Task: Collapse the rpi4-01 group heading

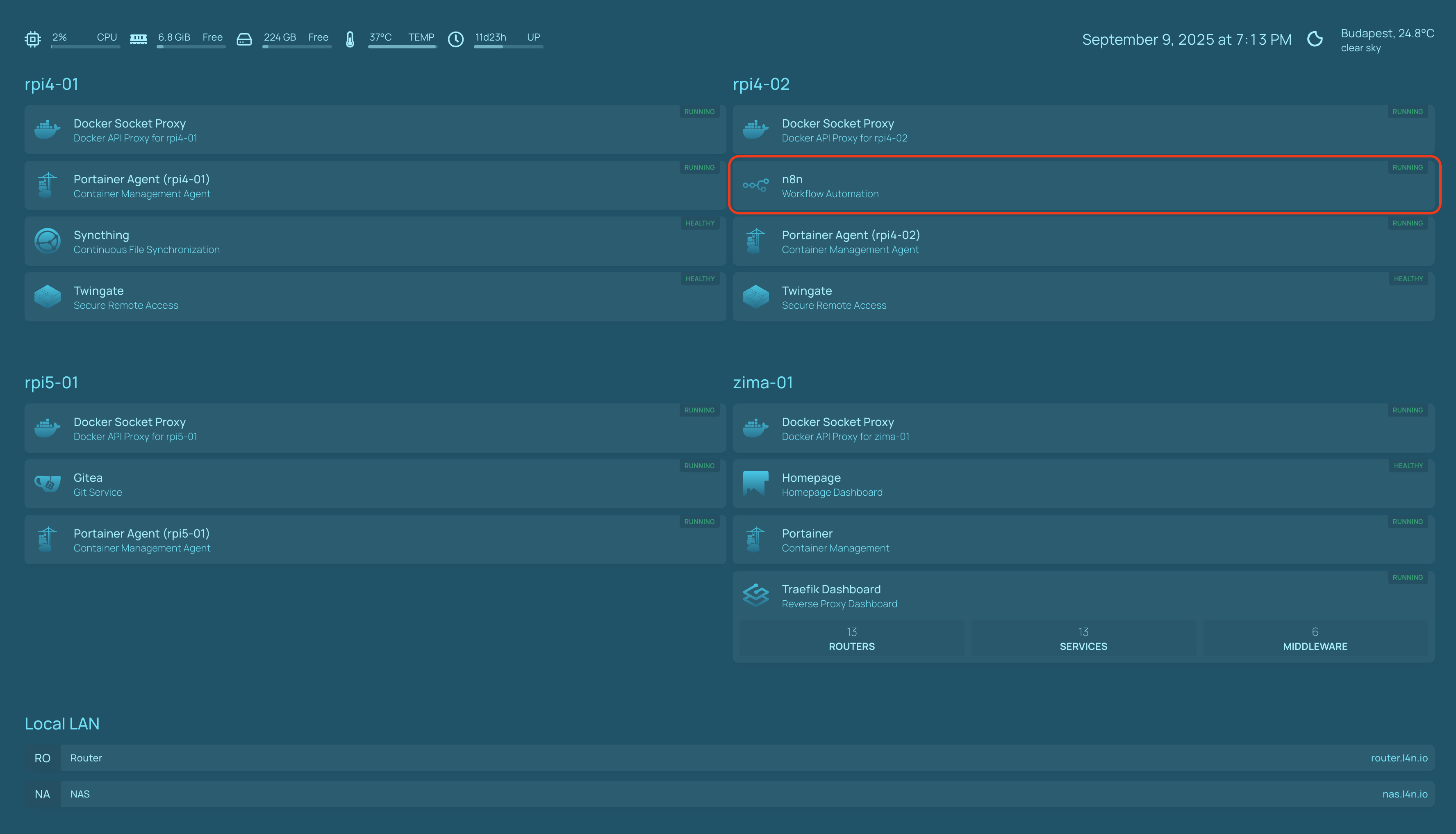Action: coord(52,84)
